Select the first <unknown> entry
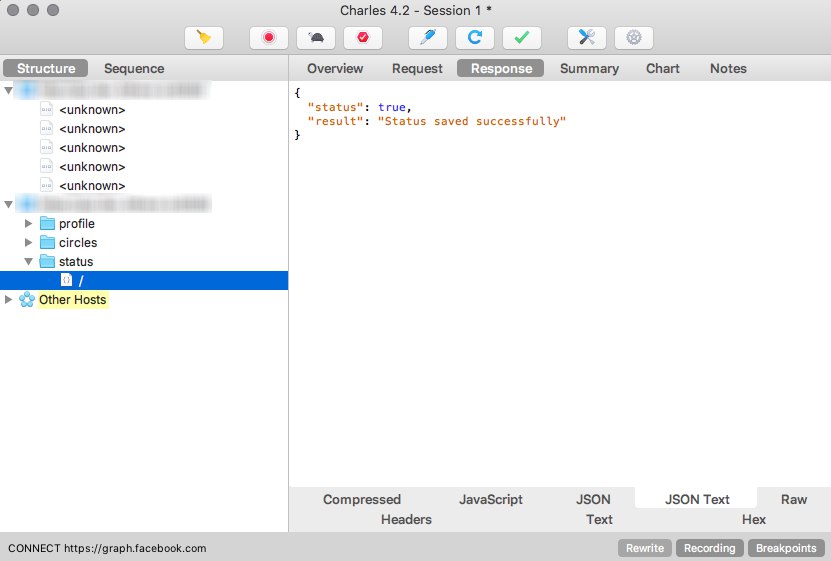Screen dimensions: 831x561 click(92, 110)
